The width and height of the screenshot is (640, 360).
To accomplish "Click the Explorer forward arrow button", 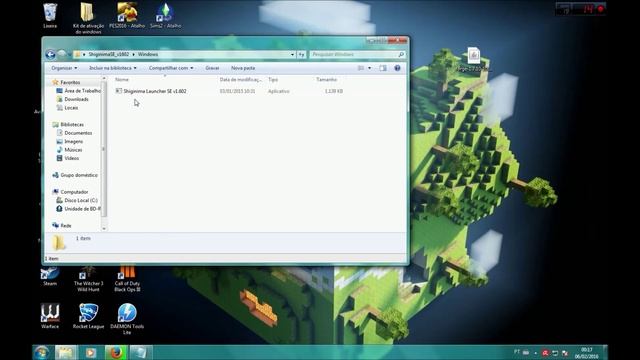I will coord(62,54).
